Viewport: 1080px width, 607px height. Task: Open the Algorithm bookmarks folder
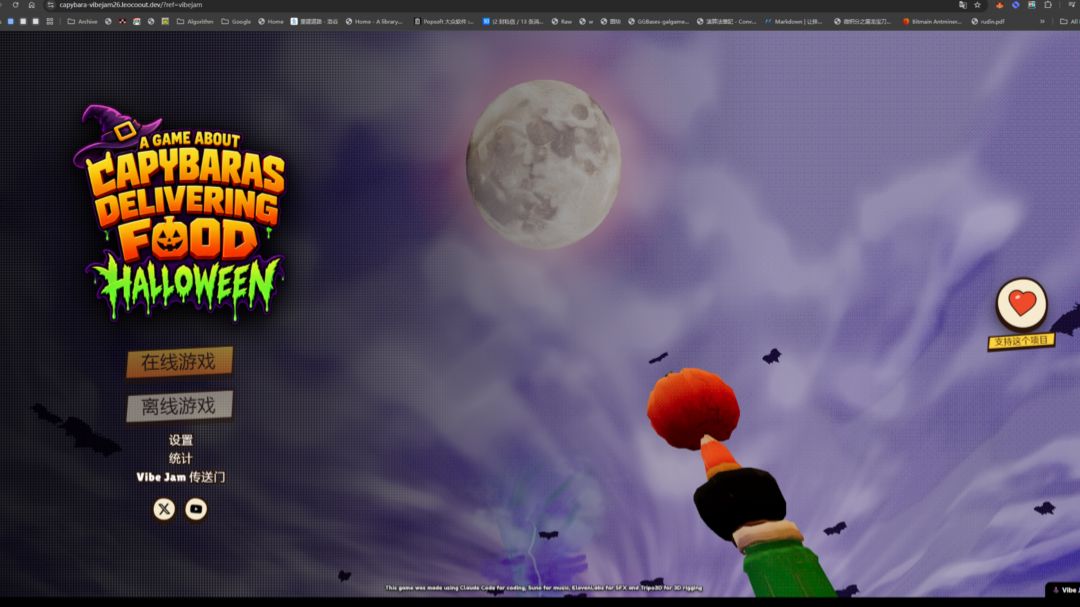195,21
